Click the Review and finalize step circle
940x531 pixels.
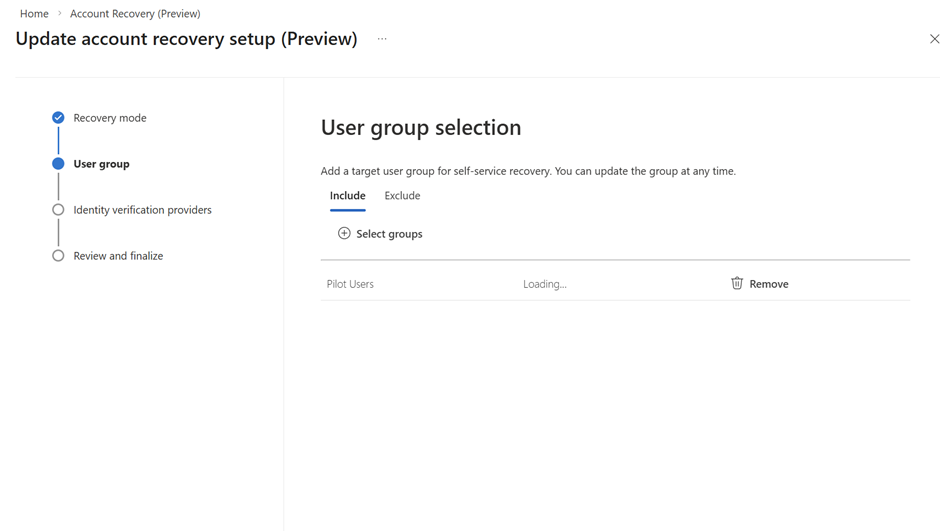tap(58, 256)
